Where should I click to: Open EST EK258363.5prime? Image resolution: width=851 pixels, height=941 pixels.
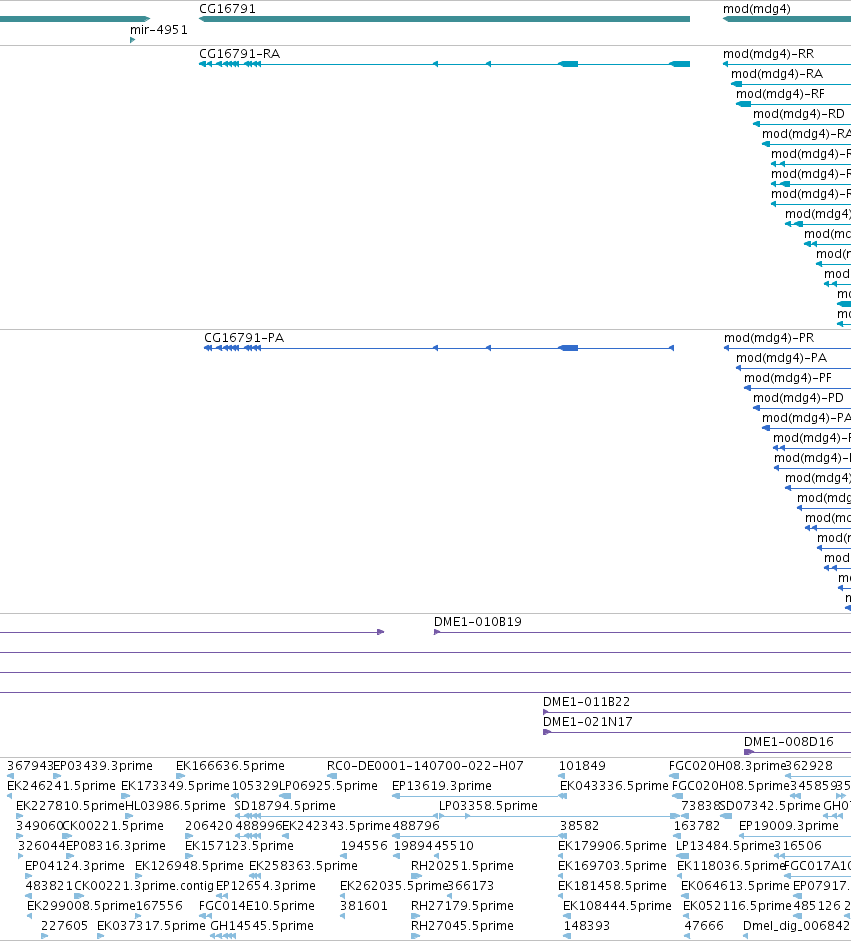point(303,865)
